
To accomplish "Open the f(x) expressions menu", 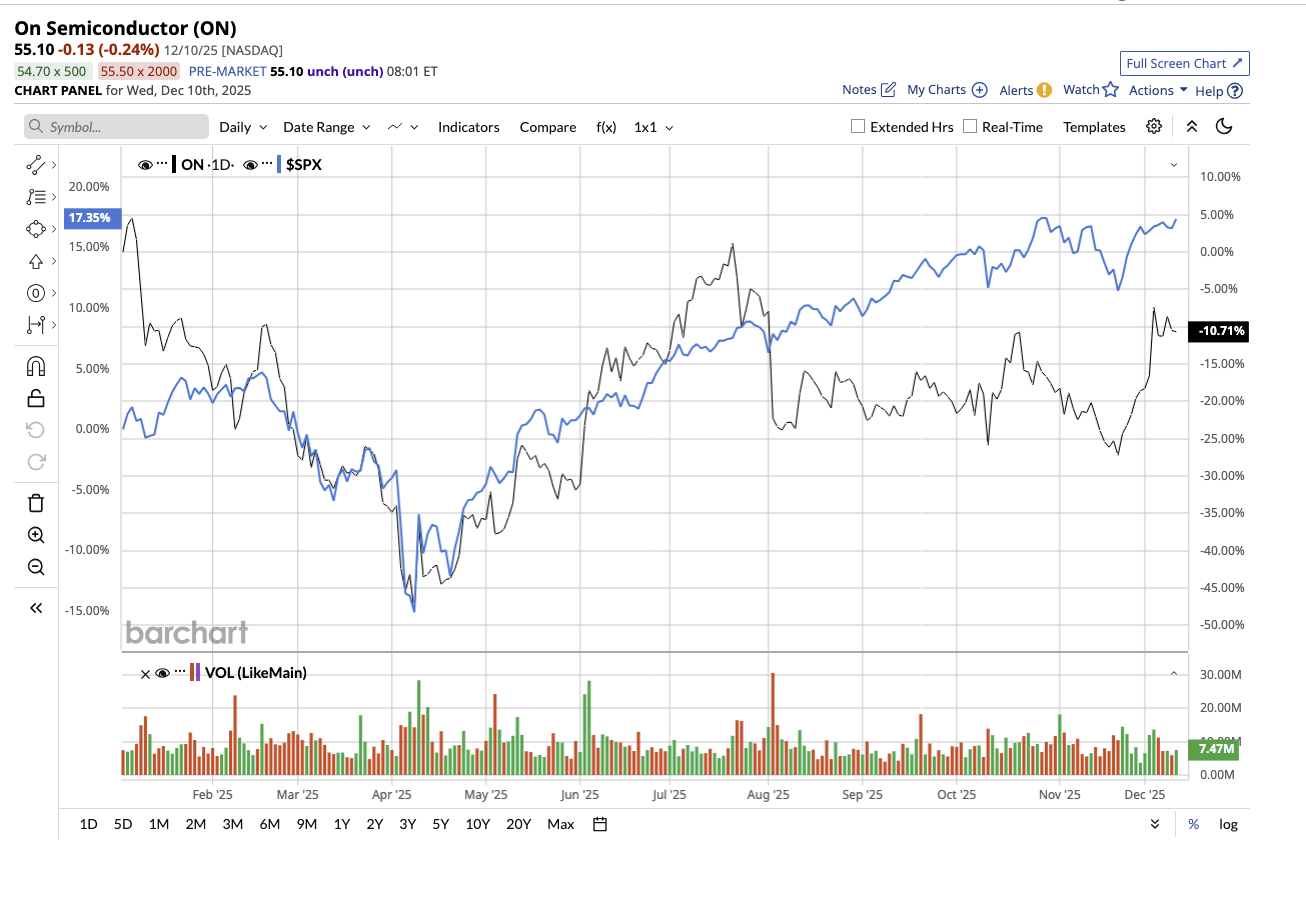I will click(x=606, y=127).
